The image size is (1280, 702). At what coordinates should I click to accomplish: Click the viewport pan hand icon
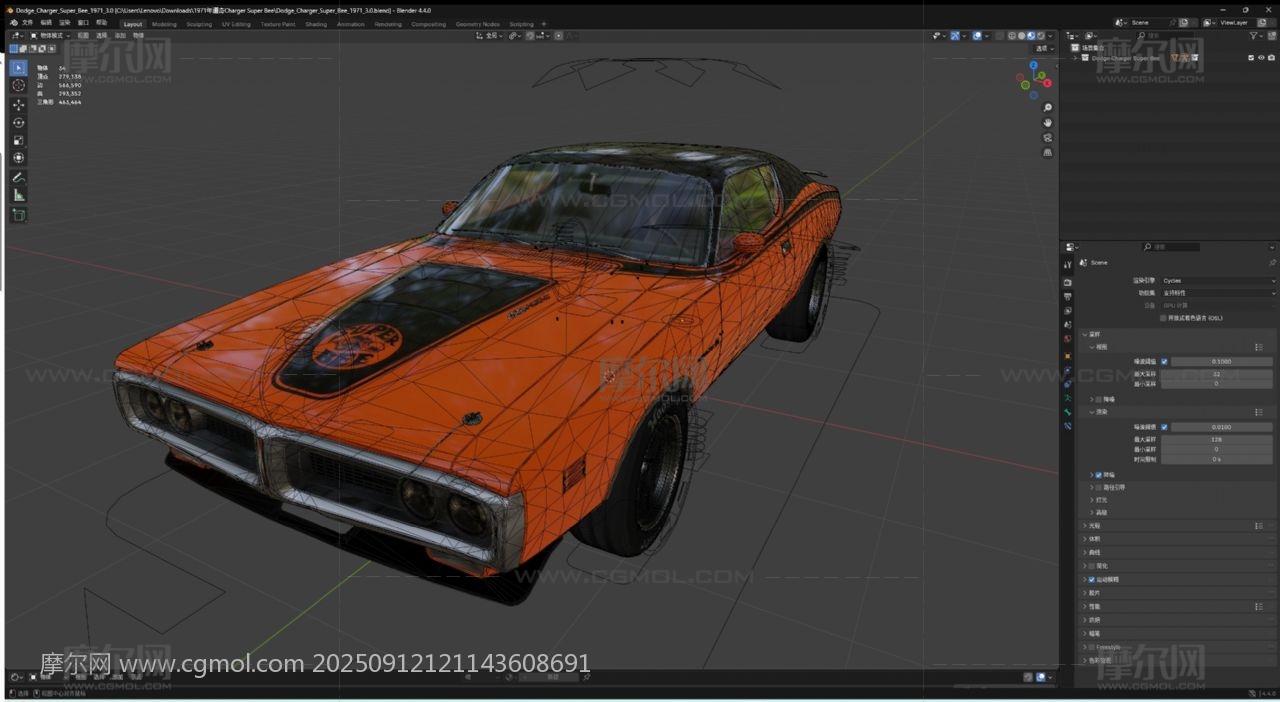1047,122
